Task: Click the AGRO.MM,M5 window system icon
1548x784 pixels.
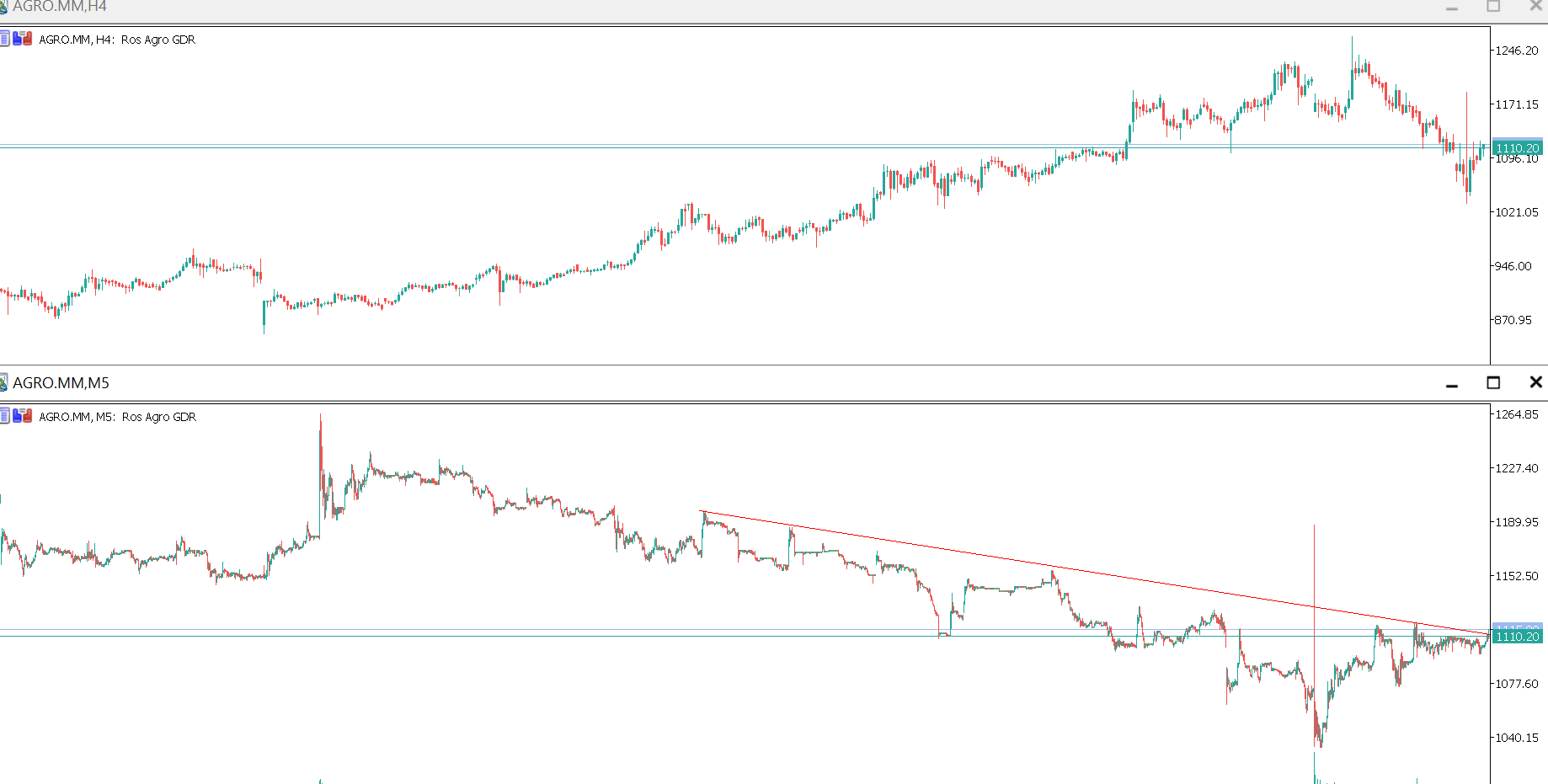Action: click(3, 383)
